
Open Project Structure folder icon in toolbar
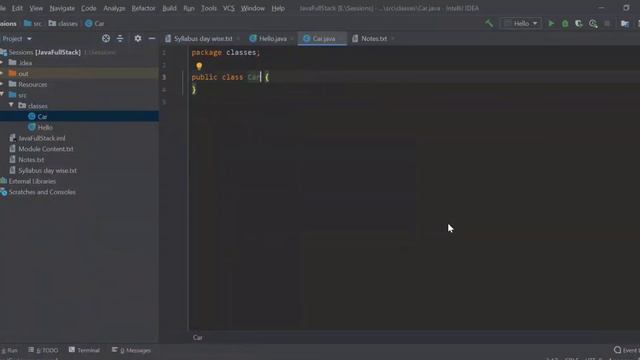(x=624, y=24)
